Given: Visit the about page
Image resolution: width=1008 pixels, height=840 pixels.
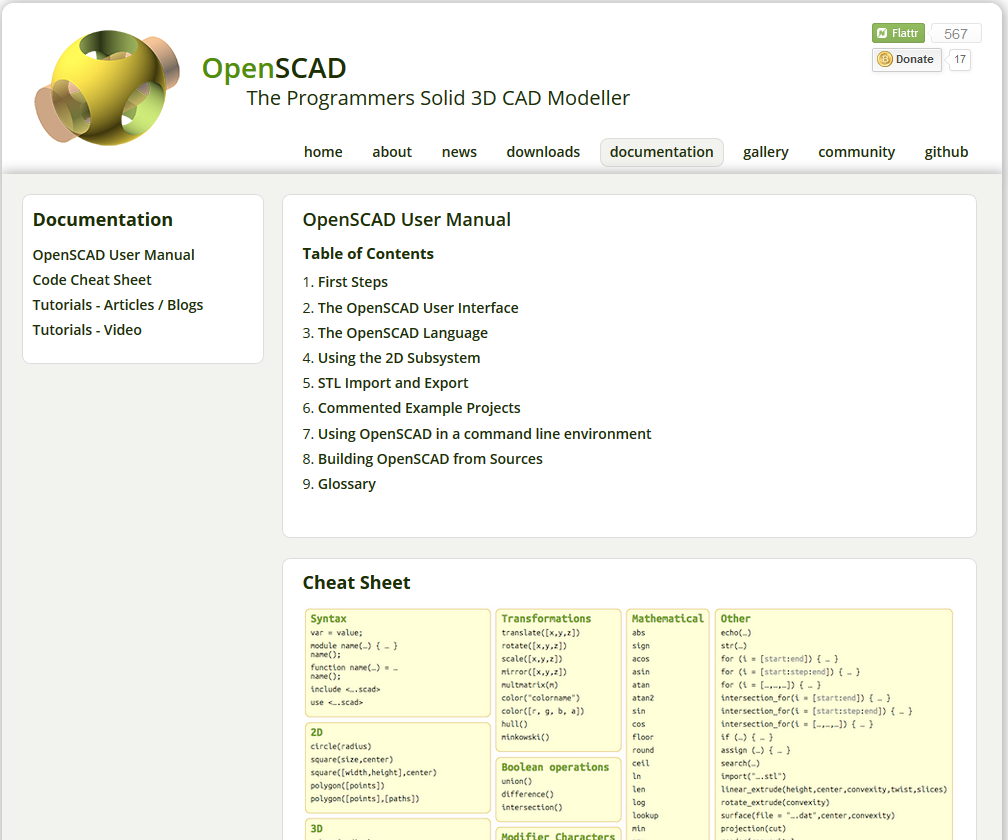Looking at the screenshot, I should 392,151.
